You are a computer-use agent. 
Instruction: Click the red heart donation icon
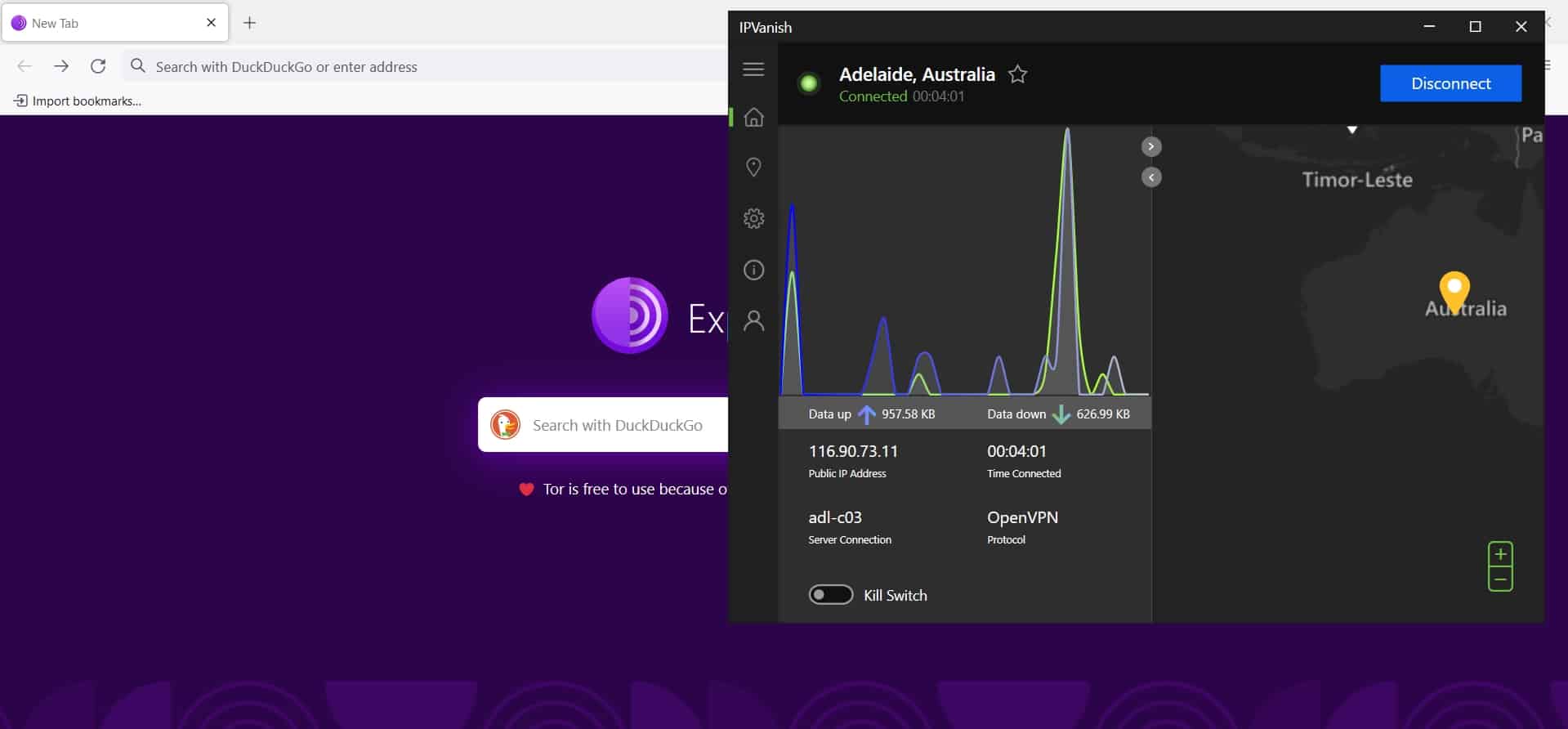pyautogui.click(x=526, y=490)
